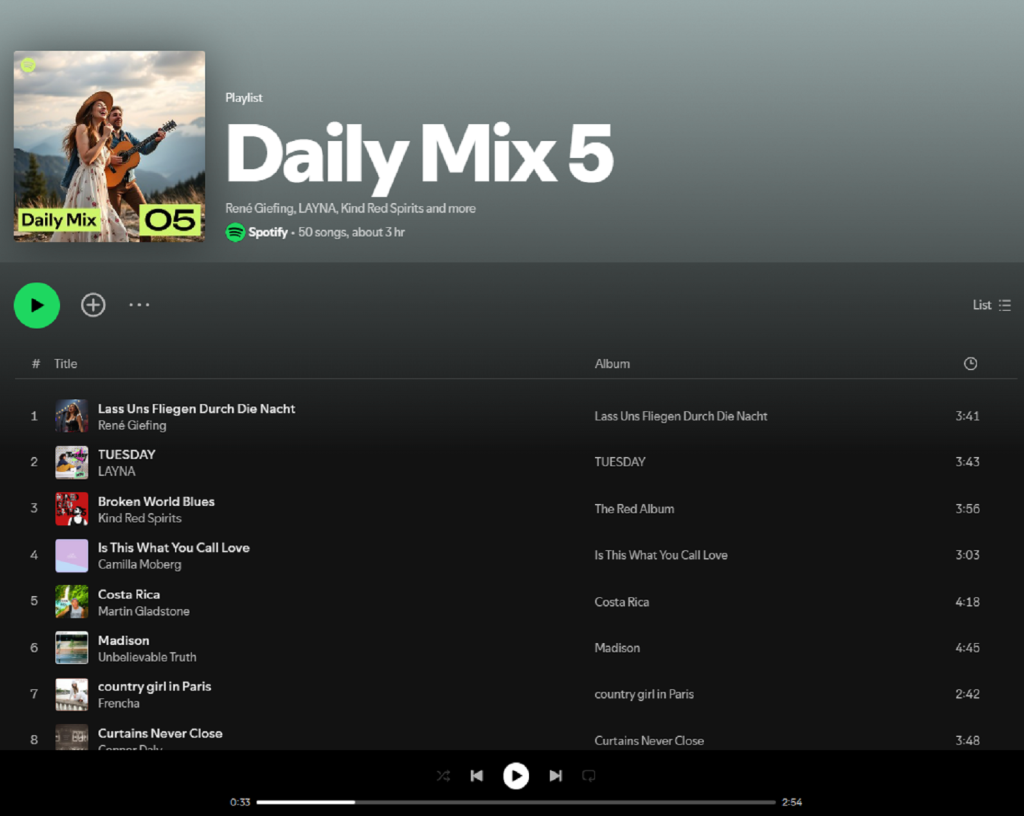Viewport: 1024px width, 816px height.
Task: Select song Is This What You Call Love
Action: pyautogui.click(x=174, y=548)
